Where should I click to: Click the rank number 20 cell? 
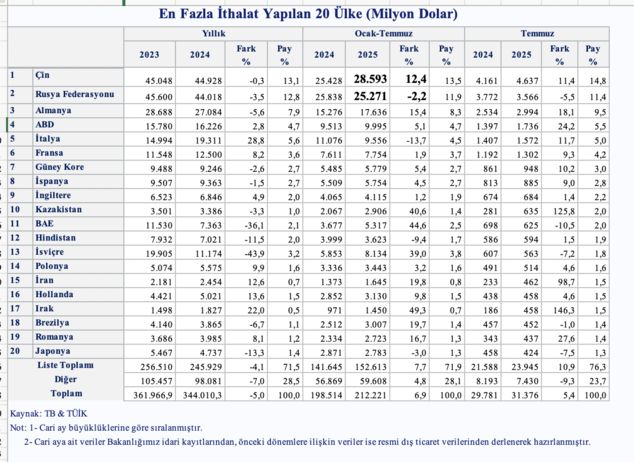(20, 351)
